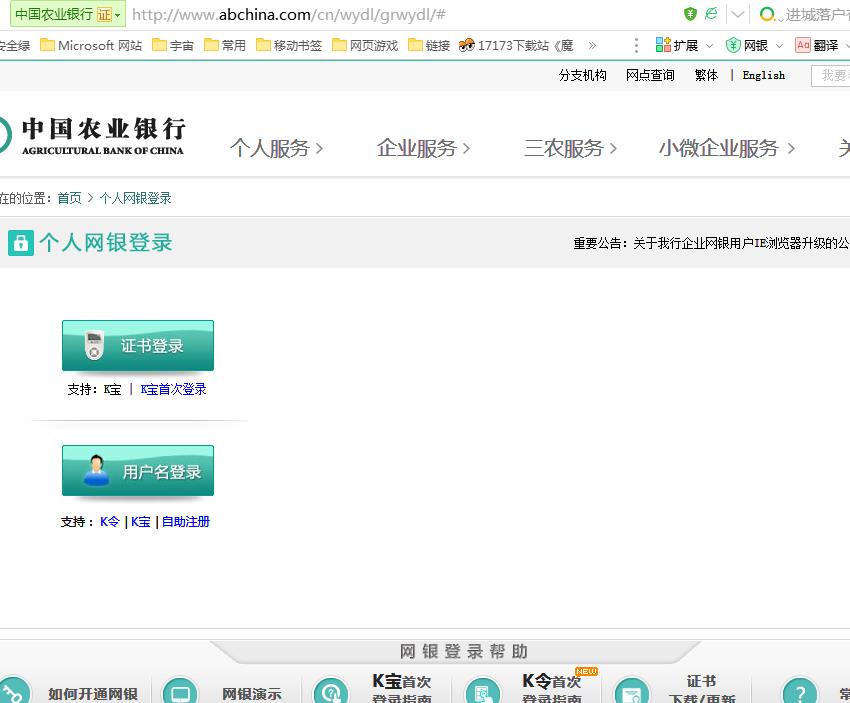Expand the 网银 dropdown arrow
Screen dimensions: 850x703
coord(779,46)
